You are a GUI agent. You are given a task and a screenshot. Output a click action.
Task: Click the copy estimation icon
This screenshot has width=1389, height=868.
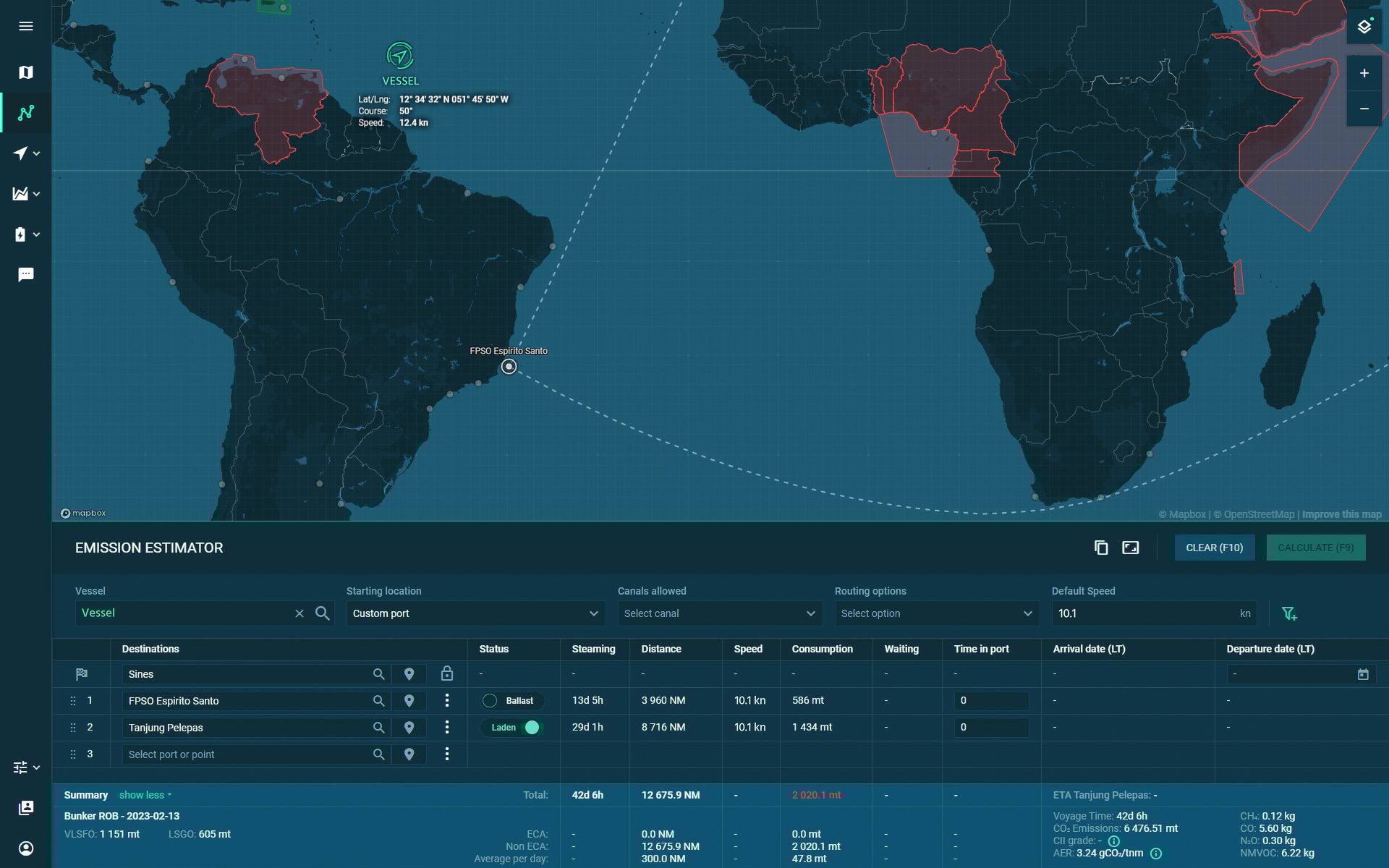tap(1101, 548)
